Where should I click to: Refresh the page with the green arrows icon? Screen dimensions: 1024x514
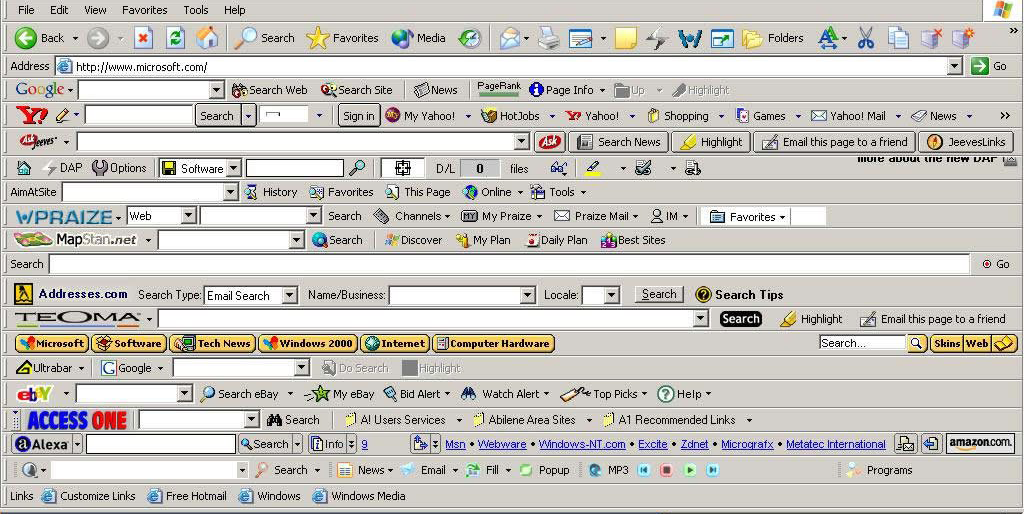175,38
